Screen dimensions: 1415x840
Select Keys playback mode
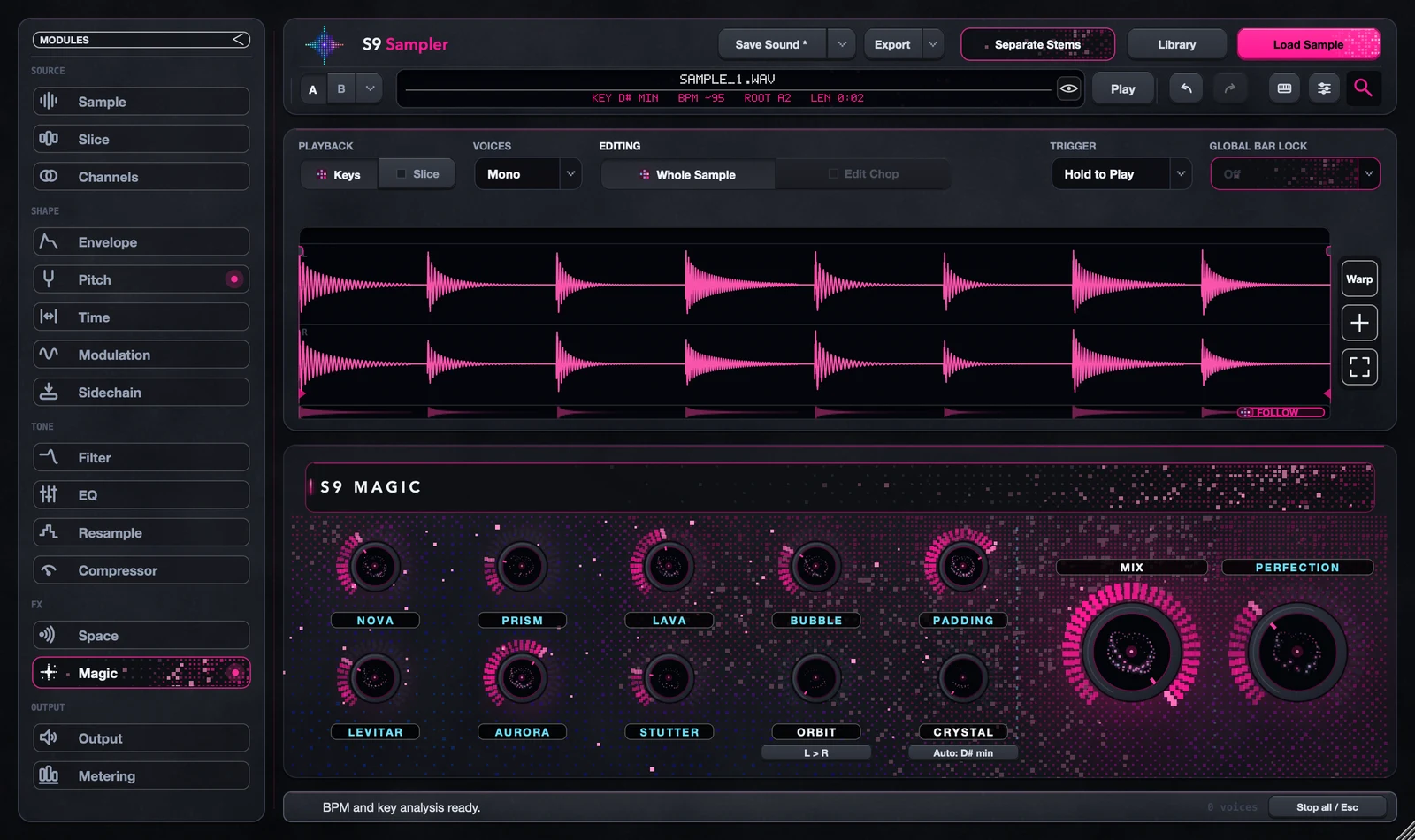339,174
